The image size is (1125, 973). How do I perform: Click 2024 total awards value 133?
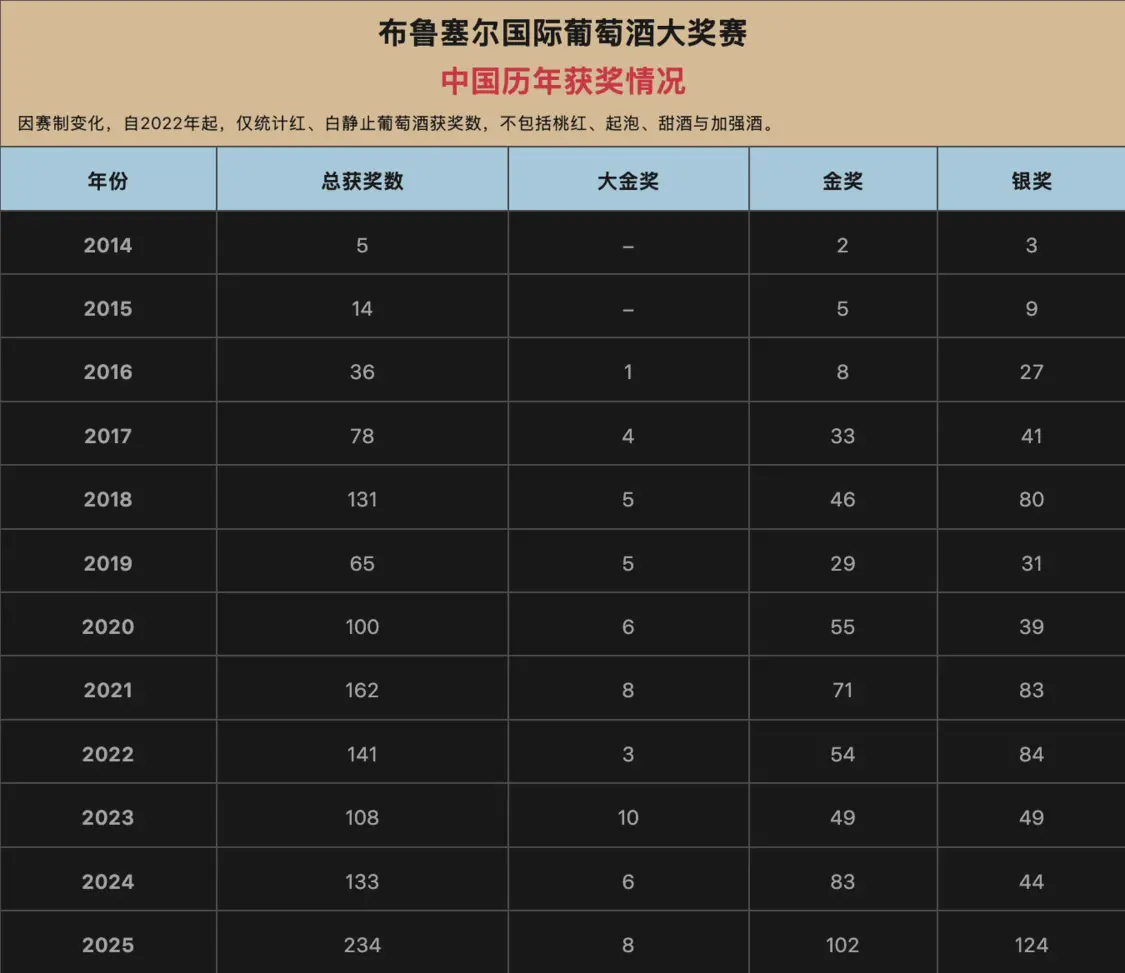362,881
